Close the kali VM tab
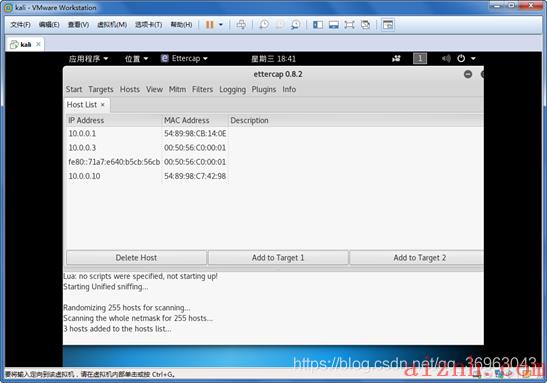The height and width of the screenshot is (383, 547). pos(38,44)
